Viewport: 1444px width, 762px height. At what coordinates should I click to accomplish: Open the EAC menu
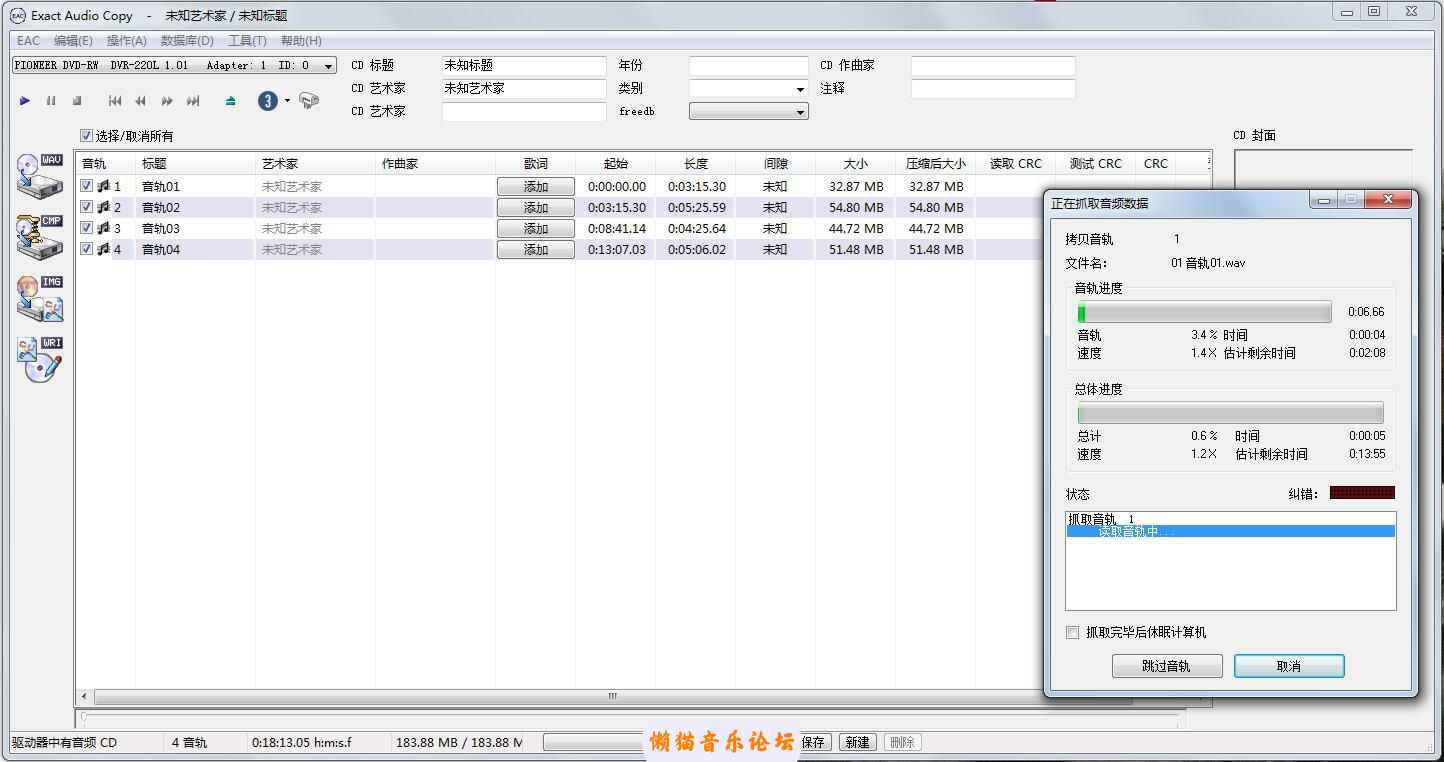click(28, 41)
